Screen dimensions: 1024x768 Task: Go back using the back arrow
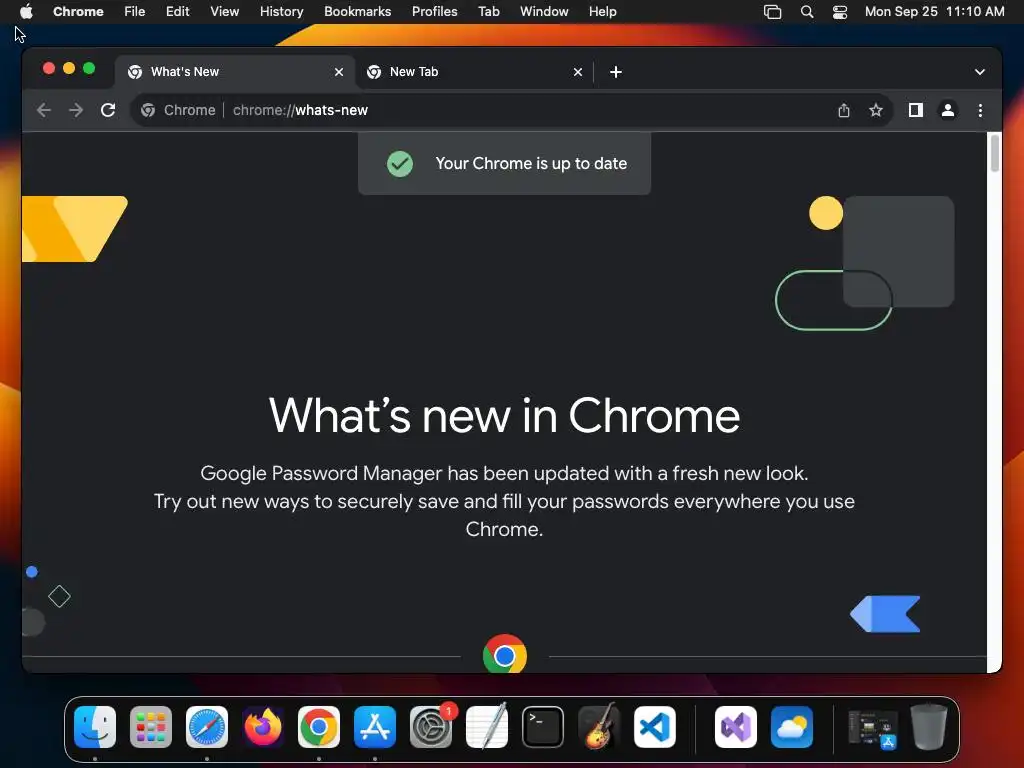(x=44, y=110)
